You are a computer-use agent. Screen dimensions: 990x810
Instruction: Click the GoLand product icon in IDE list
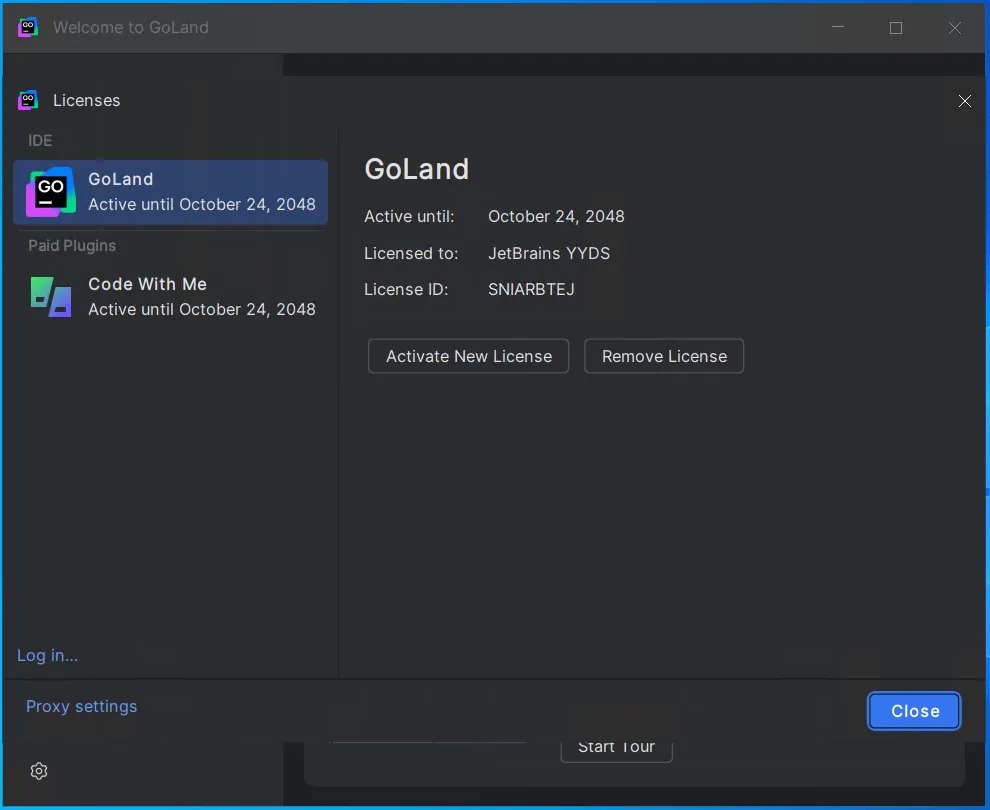pyautogui.click(x=51, y=192)
